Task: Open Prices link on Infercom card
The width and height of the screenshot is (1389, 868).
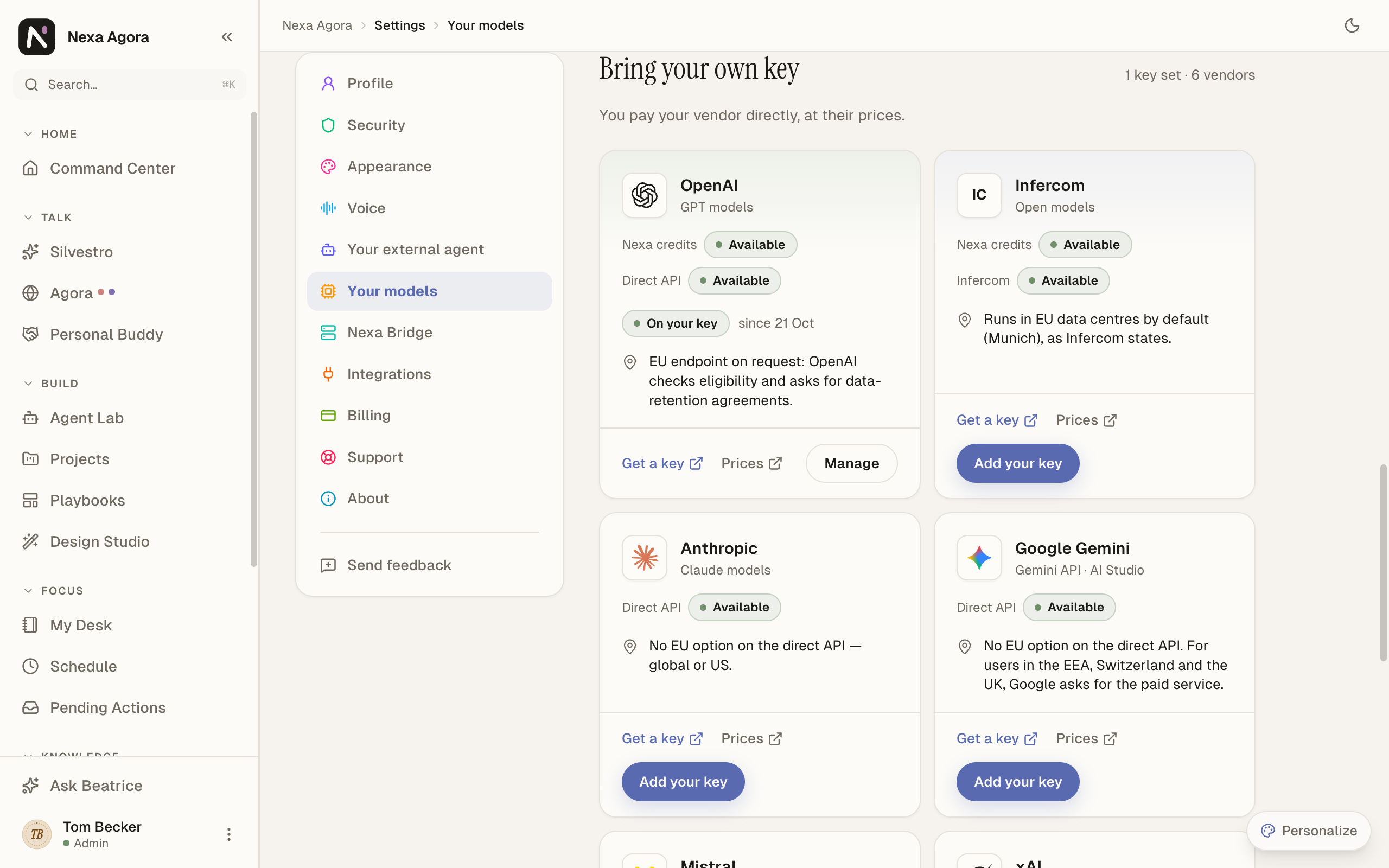Action: [x=1086, y=420]
